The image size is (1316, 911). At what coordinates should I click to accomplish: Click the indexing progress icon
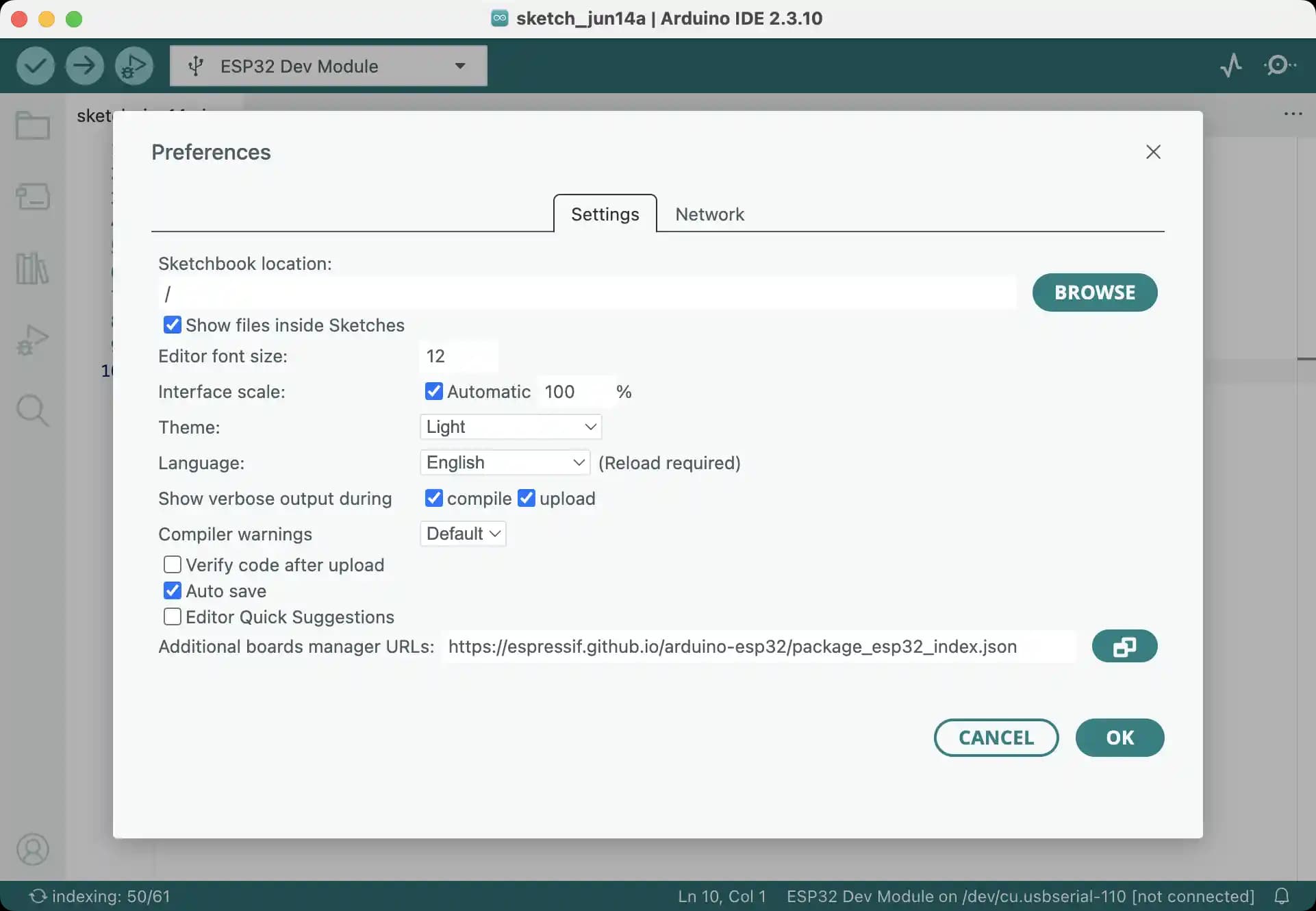(x=38, y=896)
